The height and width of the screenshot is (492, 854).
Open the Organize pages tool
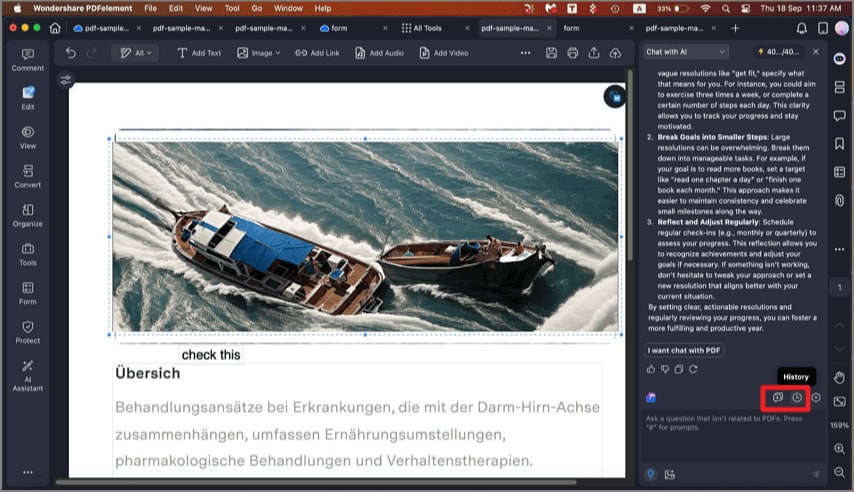(28, 215)
